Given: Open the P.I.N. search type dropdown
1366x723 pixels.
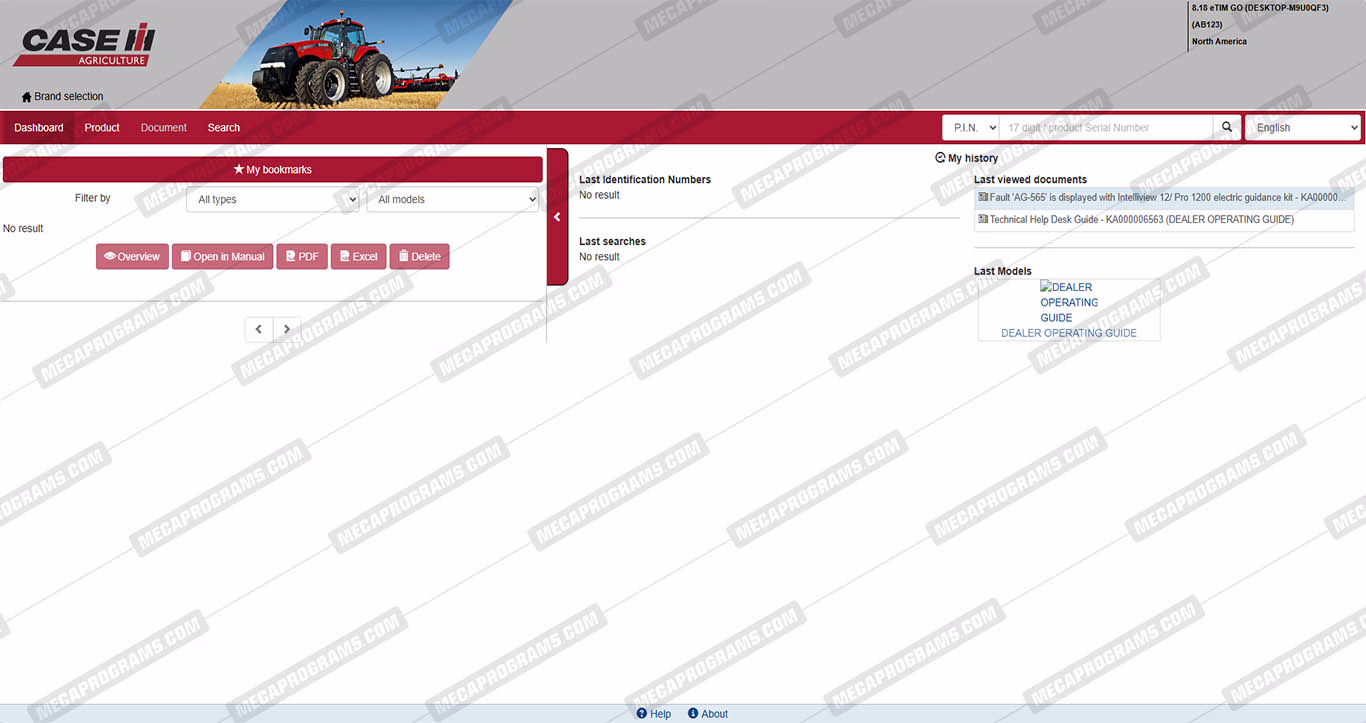Looking at the screenshot, I should click(970, 128).
